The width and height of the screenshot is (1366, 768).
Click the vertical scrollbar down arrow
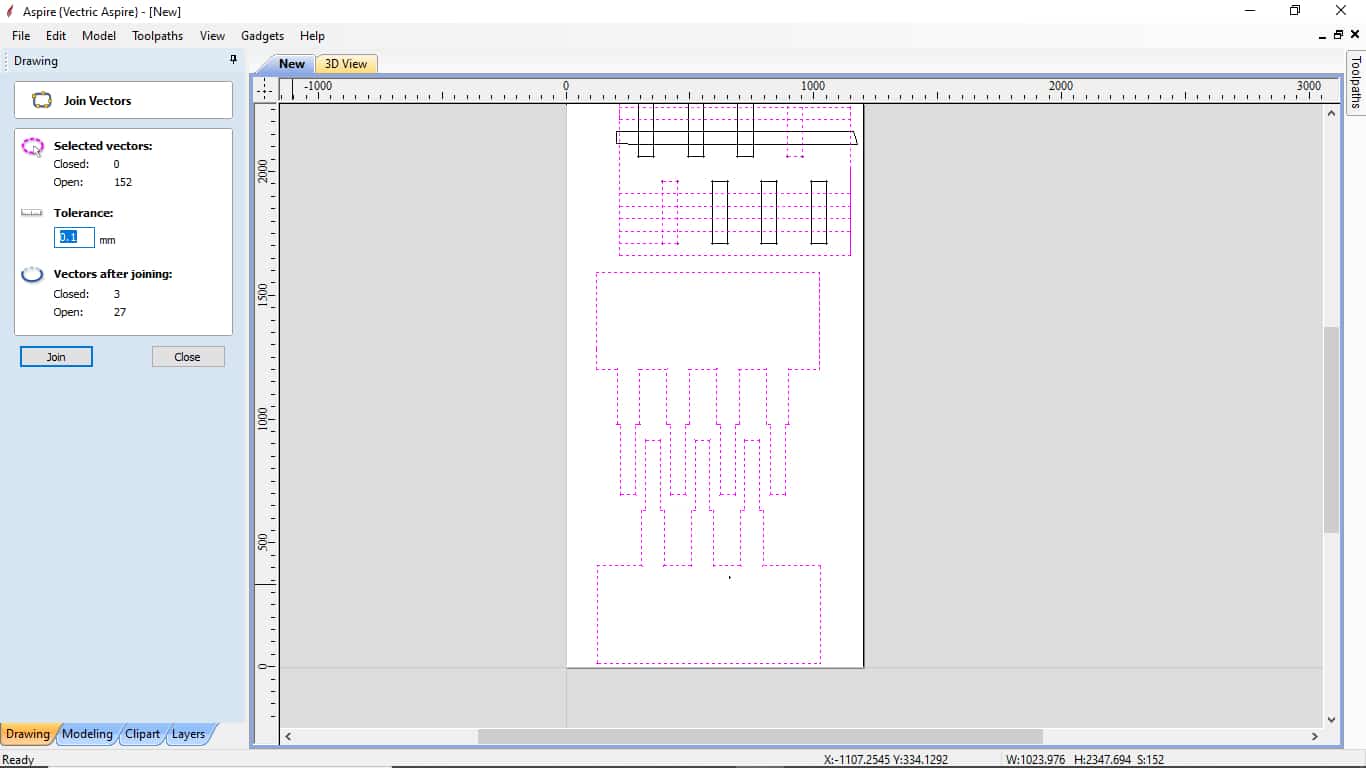tap(1331, 719)
